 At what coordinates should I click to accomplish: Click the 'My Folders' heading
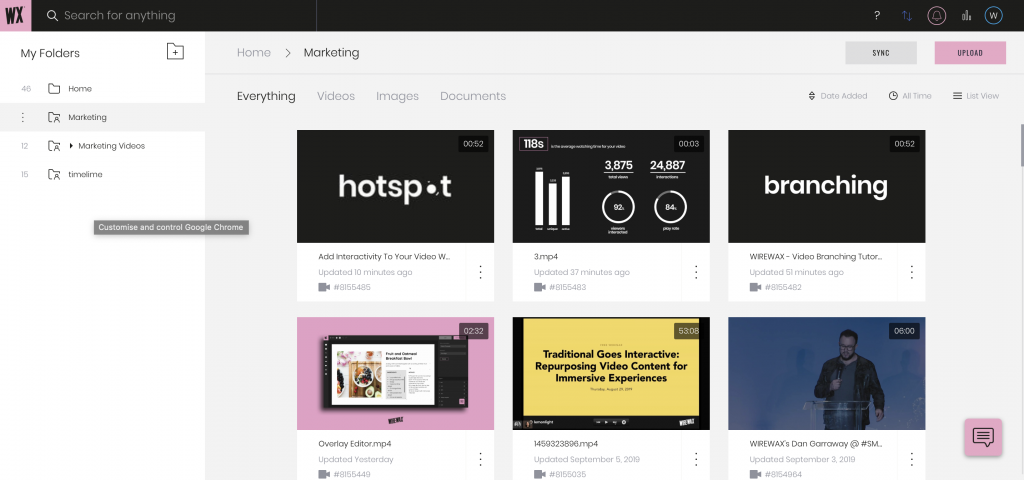[50, 54]
